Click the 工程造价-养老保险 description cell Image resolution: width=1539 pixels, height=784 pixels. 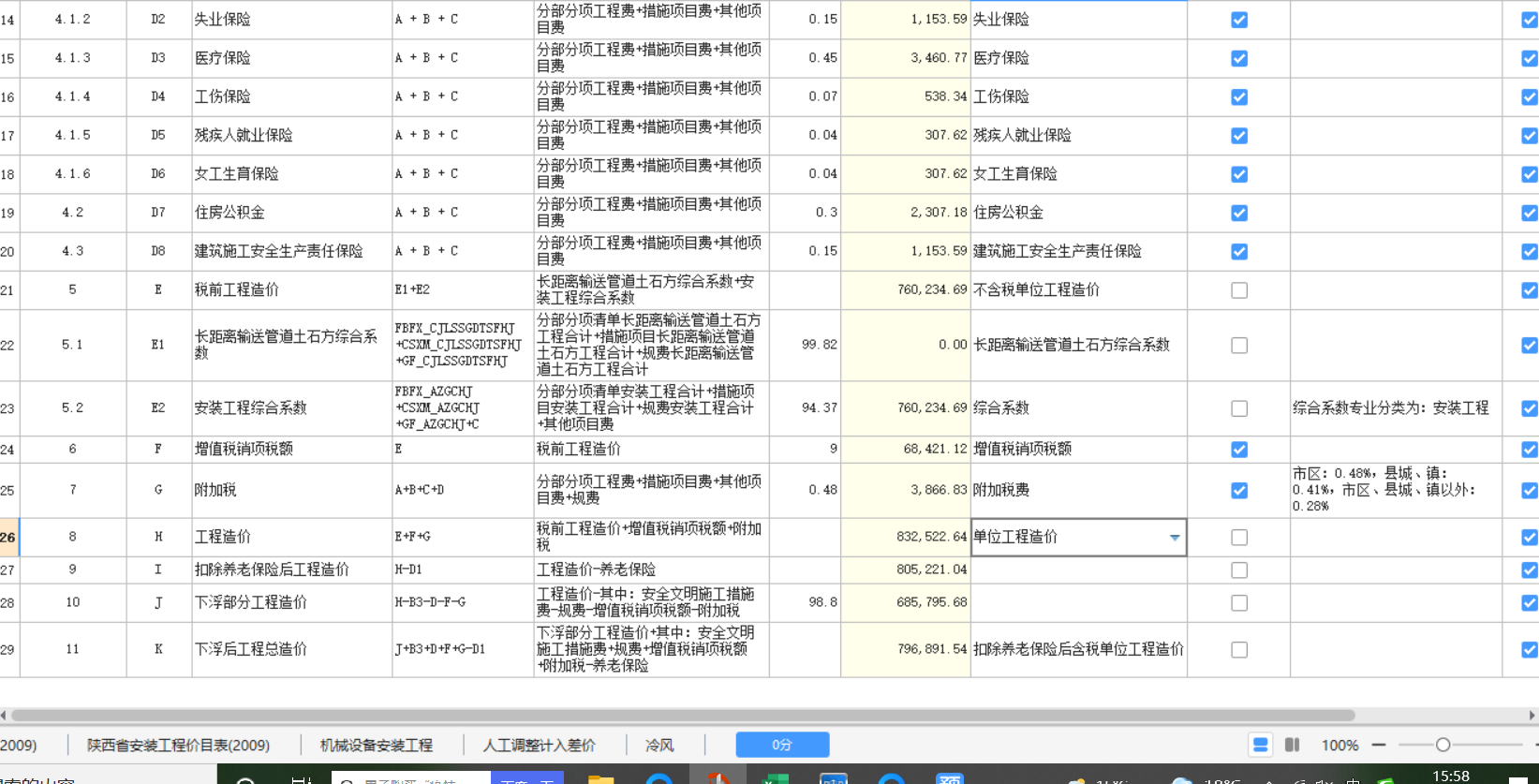pyautogui.click(x=652, y=570)
